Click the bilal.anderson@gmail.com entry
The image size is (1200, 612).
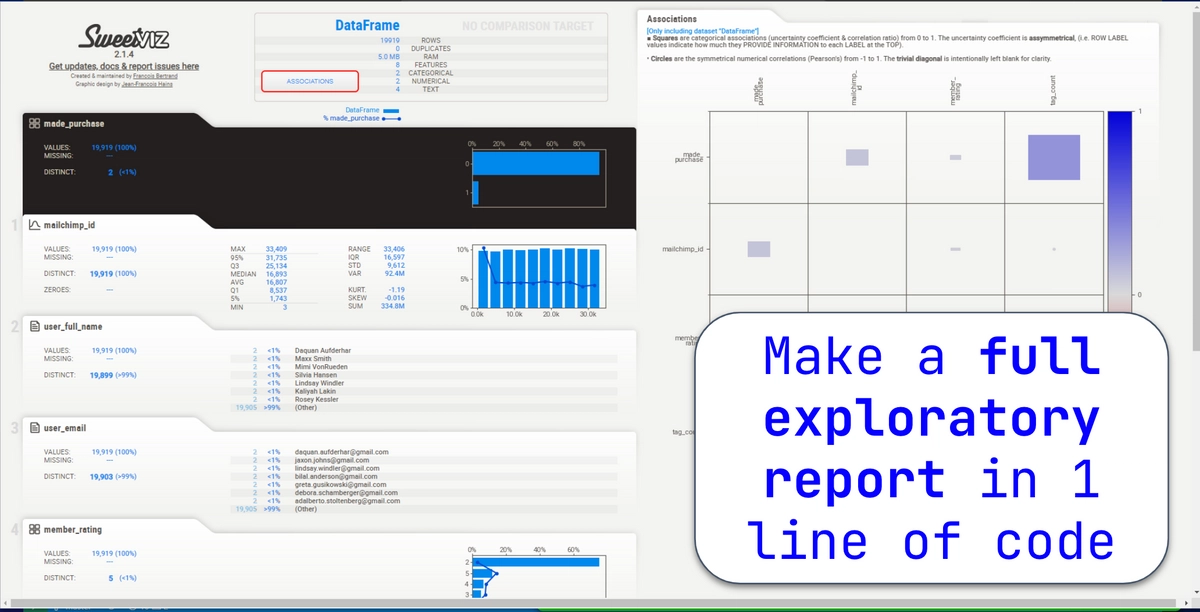pos(337,476)
